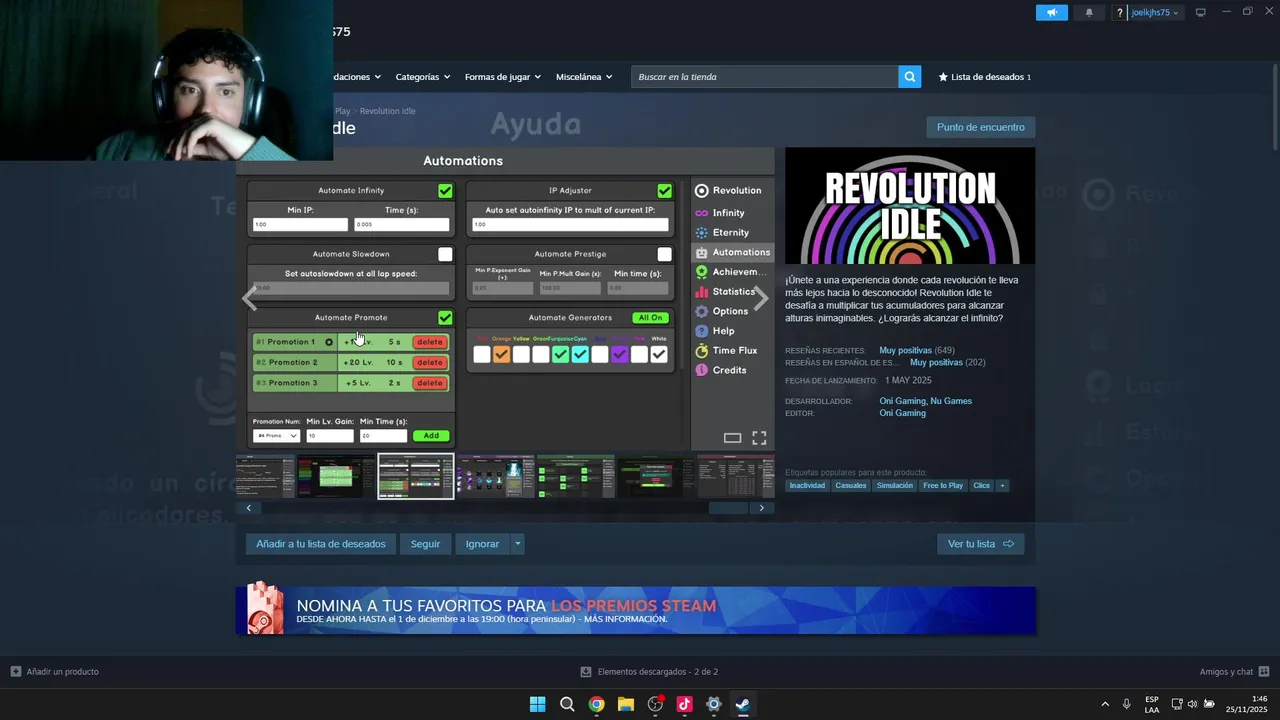Click the Cyan generator color box
Viewport: 1280px width, 720px height.
point(580,354)
